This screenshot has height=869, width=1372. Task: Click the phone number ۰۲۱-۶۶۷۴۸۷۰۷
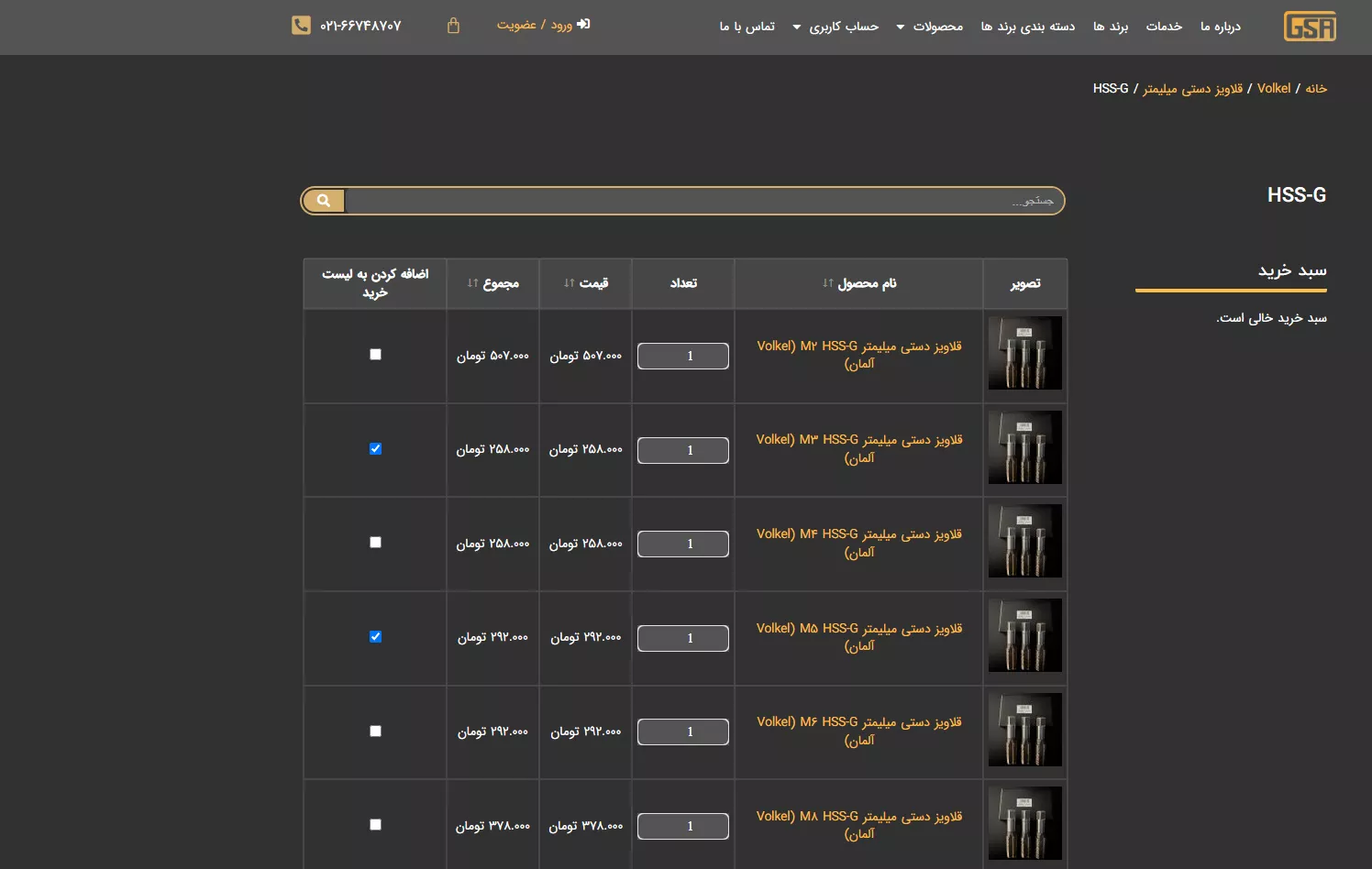[360, 26]
